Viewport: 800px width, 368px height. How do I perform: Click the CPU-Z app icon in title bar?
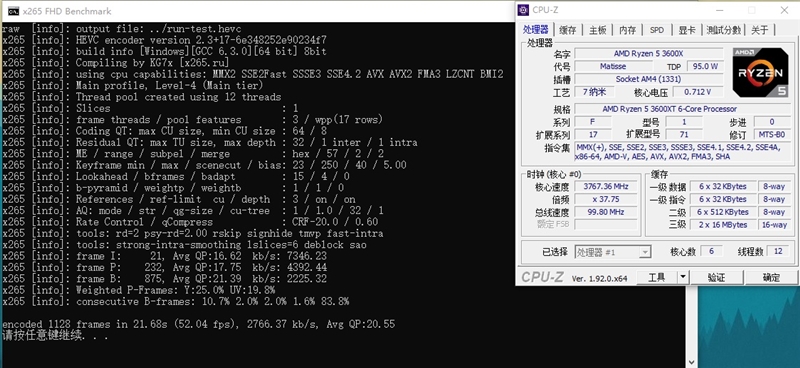click(x=523, y=10)
